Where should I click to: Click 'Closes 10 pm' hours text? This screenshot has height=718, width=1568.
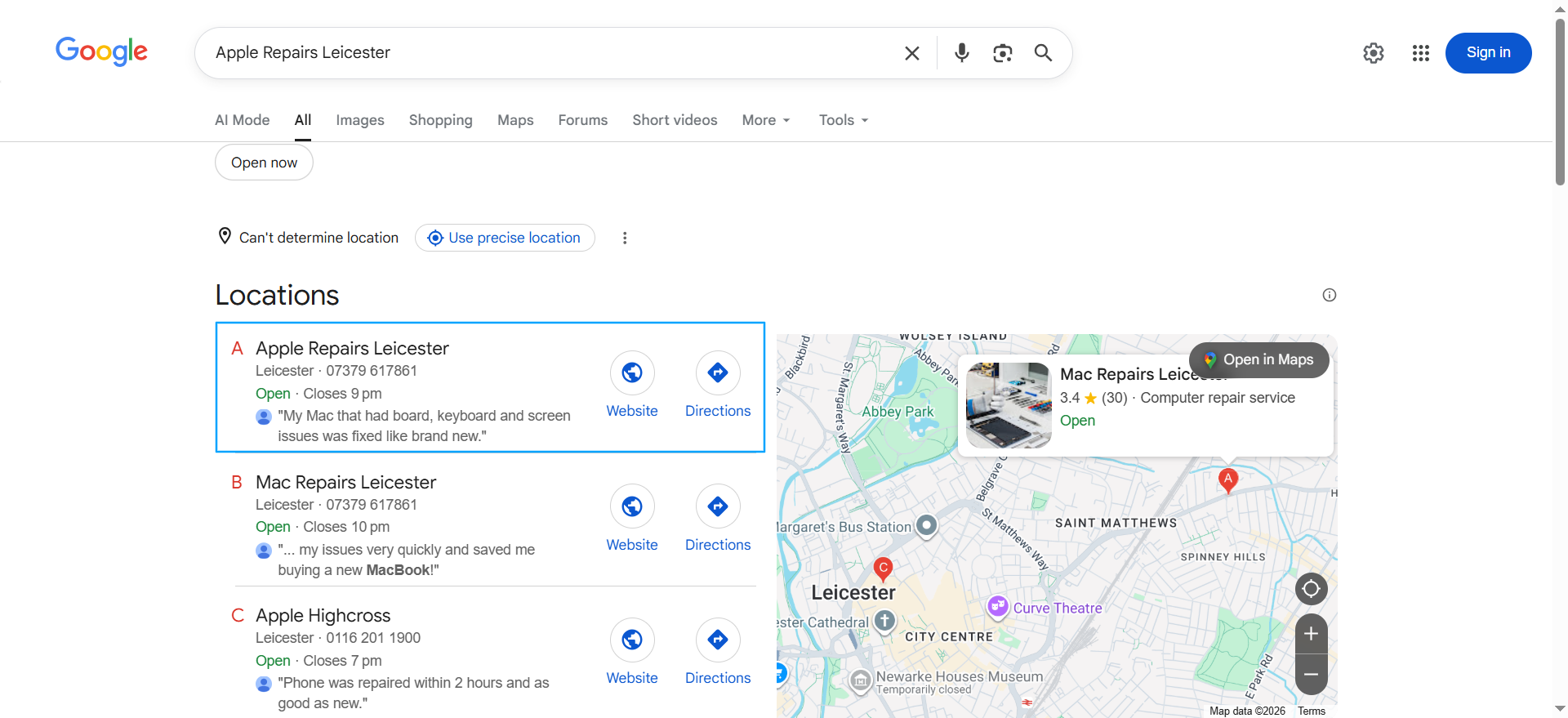coord(346,527)
